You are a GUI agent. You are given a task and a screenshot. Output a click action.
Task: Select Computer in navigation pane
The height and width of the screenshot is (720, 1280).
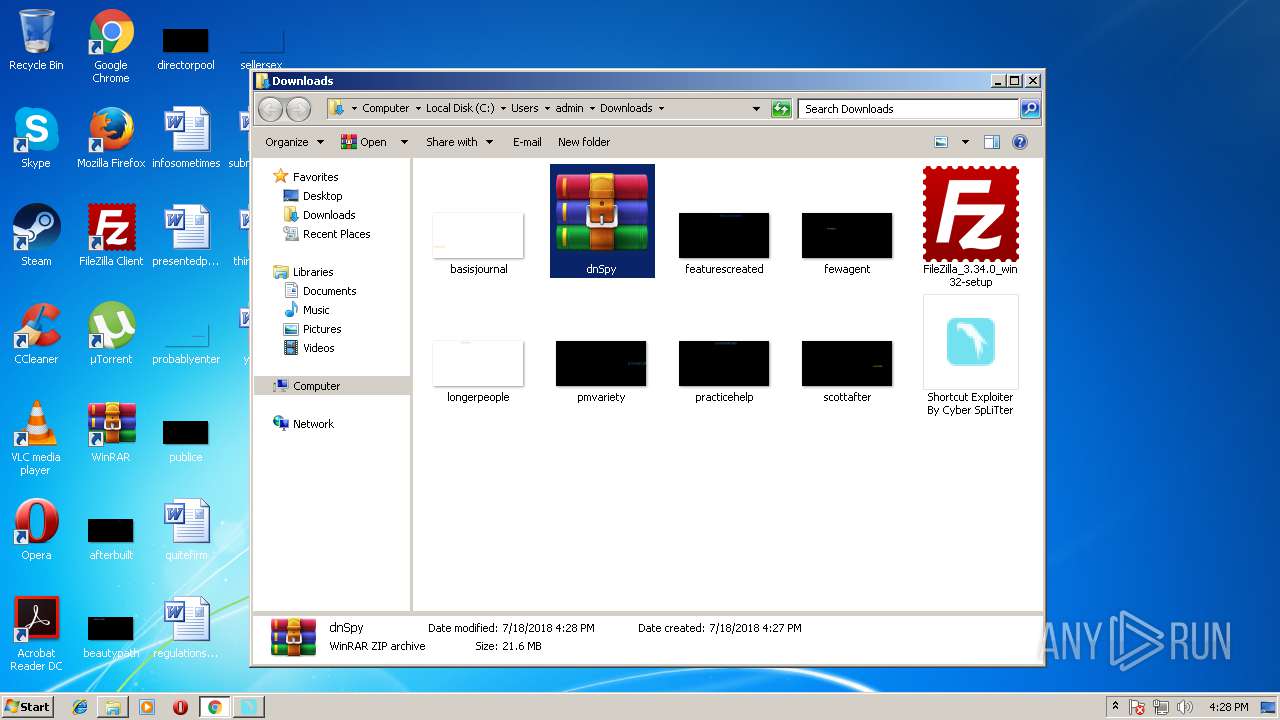331,386
